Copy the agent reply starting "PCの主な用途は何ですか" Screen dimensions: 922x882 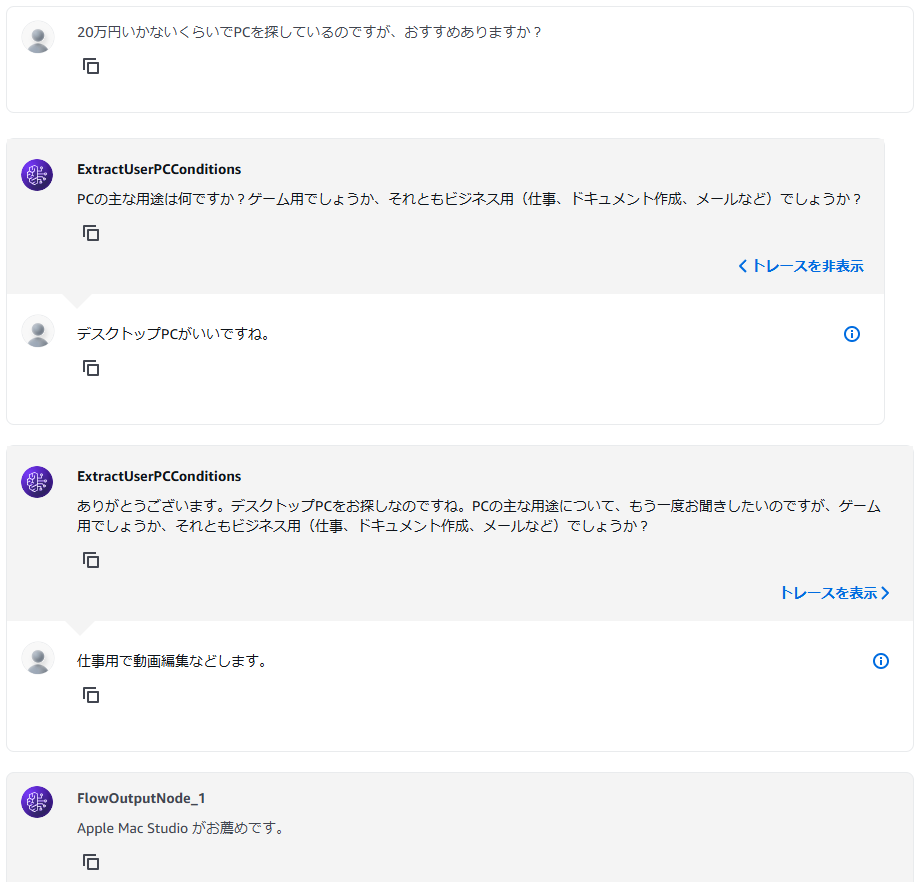pyautogui.click(x=91, y=233)
